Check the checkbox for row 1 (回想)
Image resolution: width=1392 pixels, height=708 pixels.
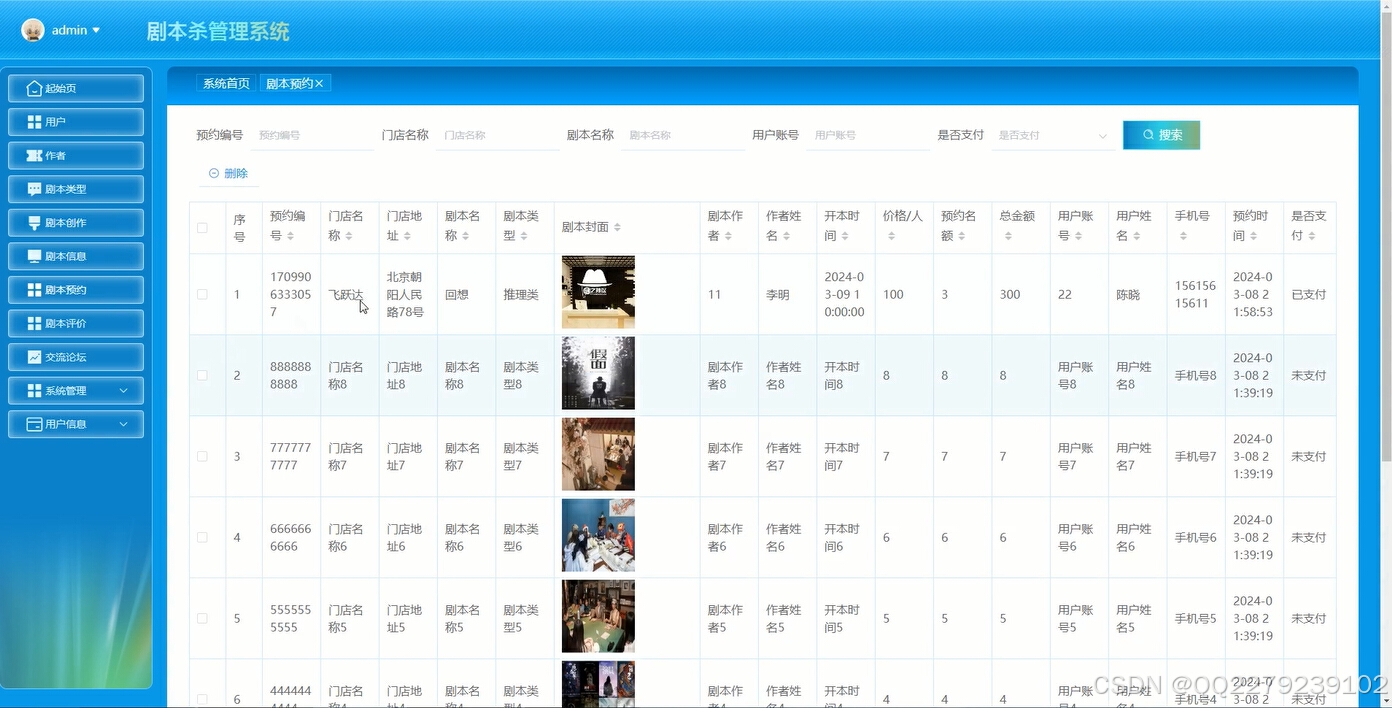(202, 293)
